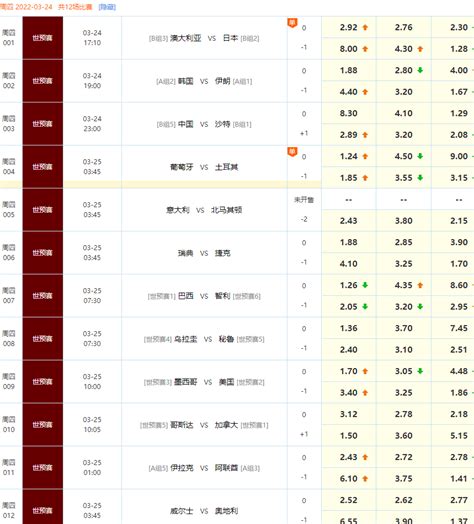
Task: Open the 美国 team link
Action: coord(226,382)
